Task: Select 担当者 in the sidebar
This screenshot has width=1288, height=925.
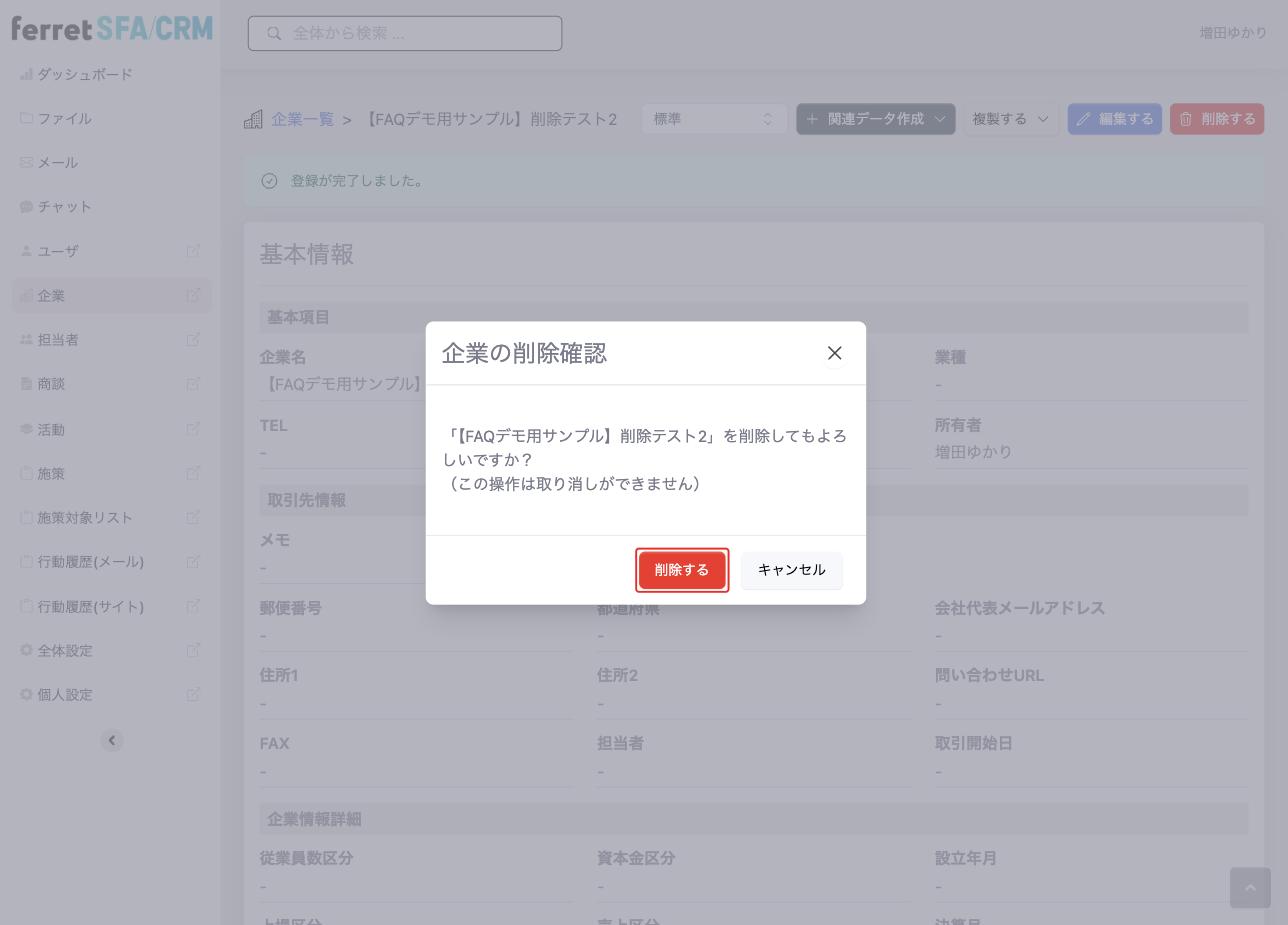Action: (x=58, y=339)
